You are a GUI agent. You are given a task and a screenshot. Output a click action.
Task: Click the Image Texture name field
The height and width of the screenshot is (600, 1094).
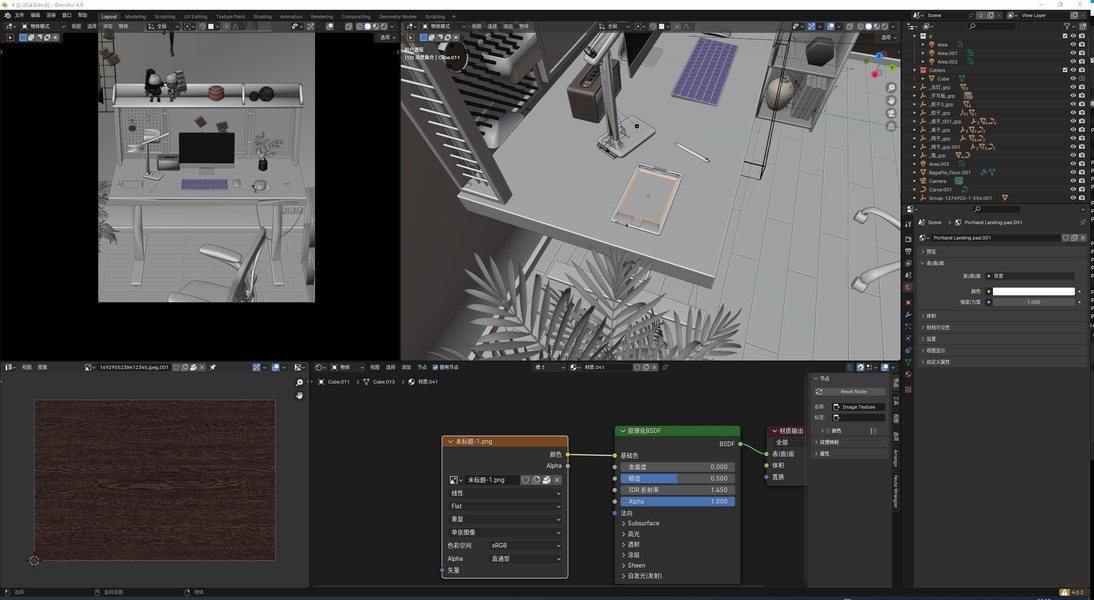click(858, 407)
